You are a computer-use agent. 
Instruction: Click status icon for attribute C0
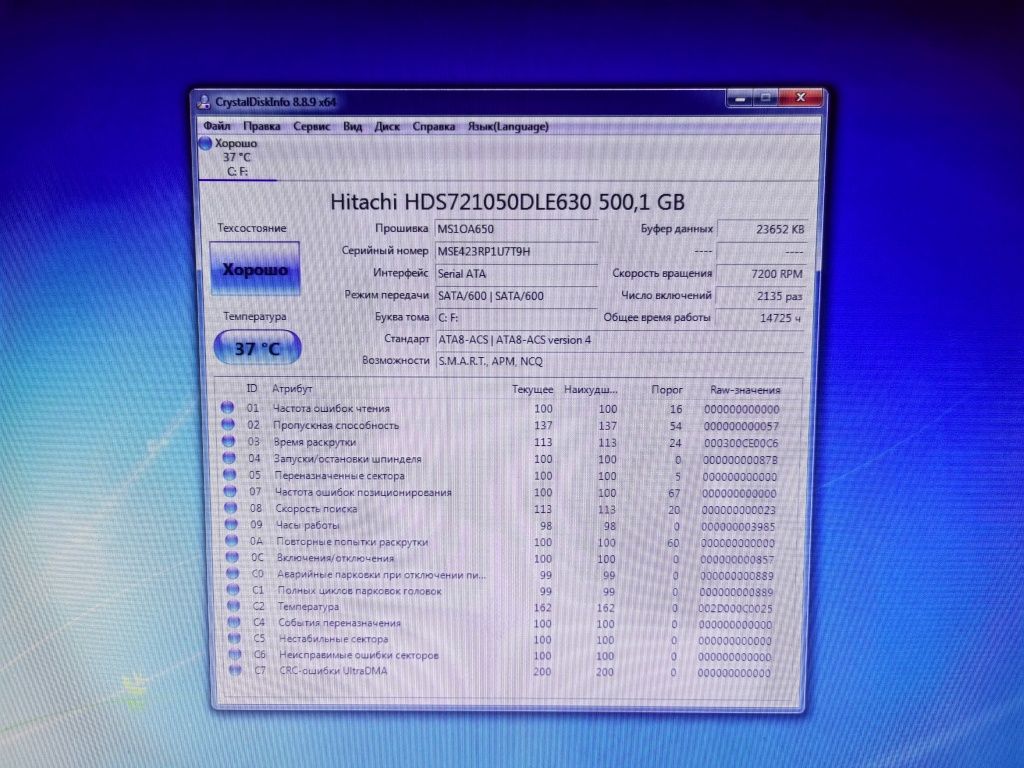click(233, 573)
